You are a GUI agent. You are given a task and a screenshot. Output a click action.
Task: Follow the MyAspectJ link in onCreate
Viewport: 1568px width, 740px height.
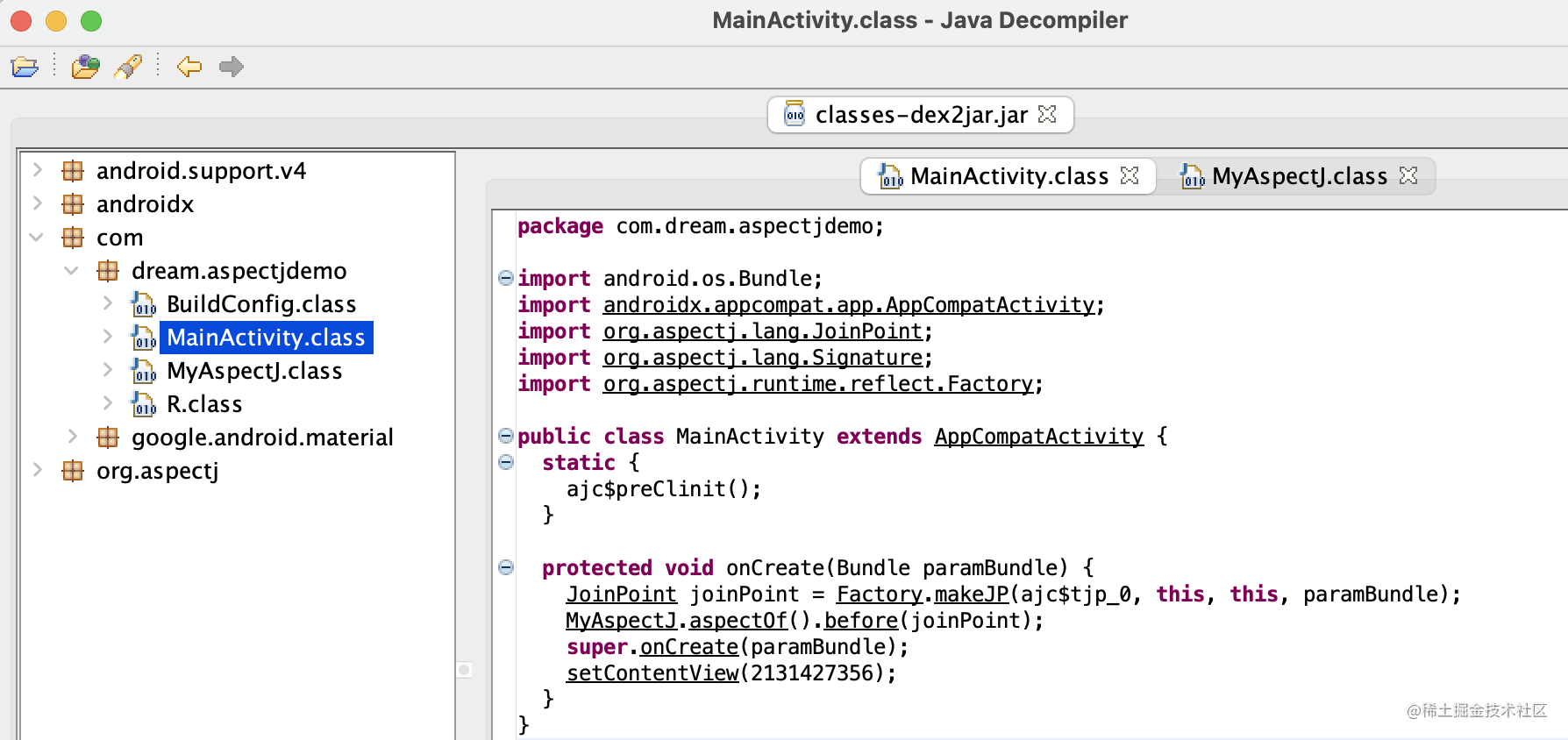[621, 621]
